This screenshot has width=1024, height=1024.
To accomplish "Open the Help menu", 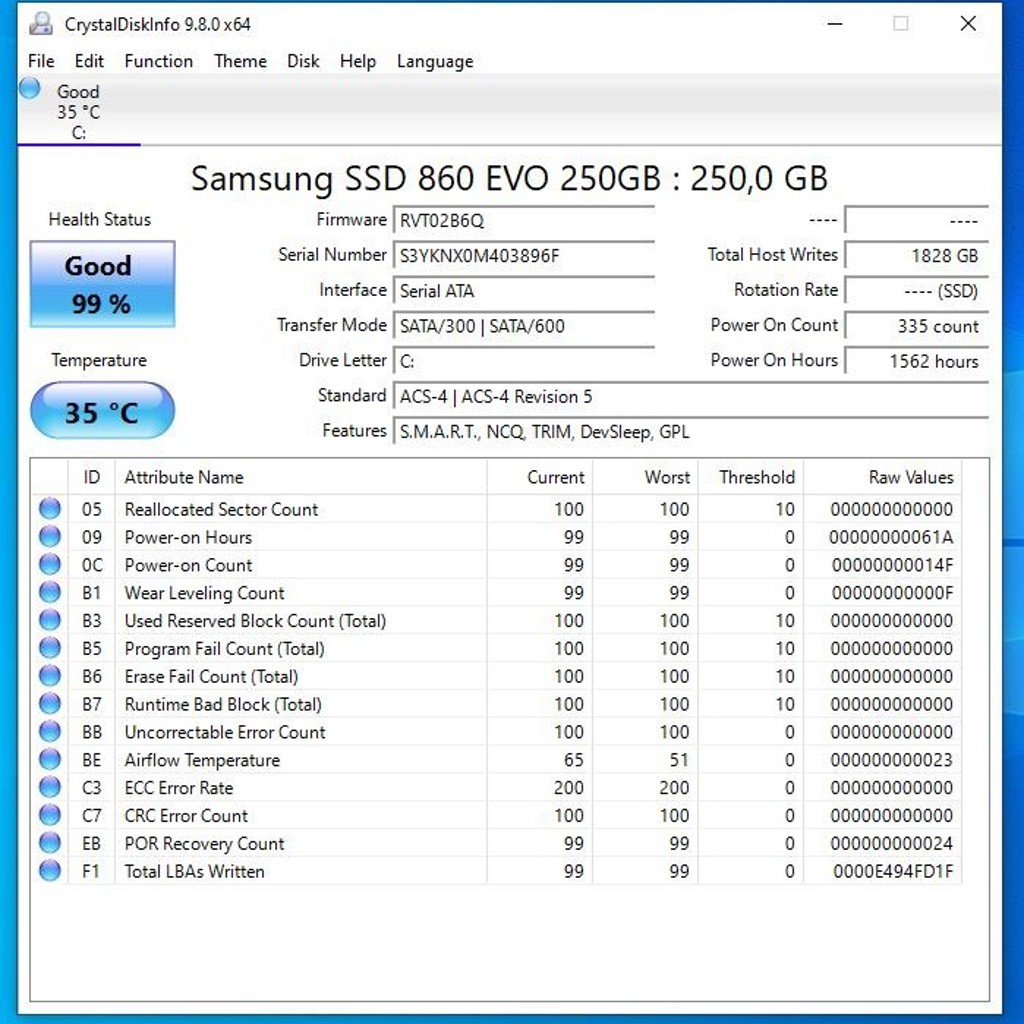I will [x=358, y=61].
